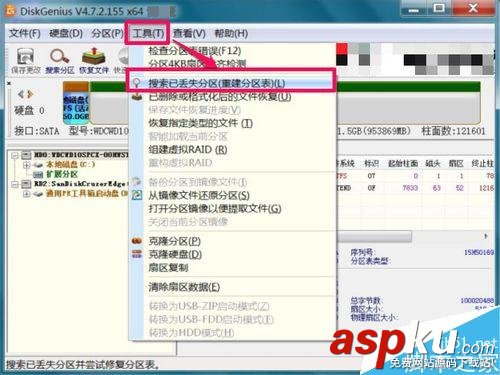
Task: Click the blue C: partition block in disk map
Action: [x=76, y=103]
